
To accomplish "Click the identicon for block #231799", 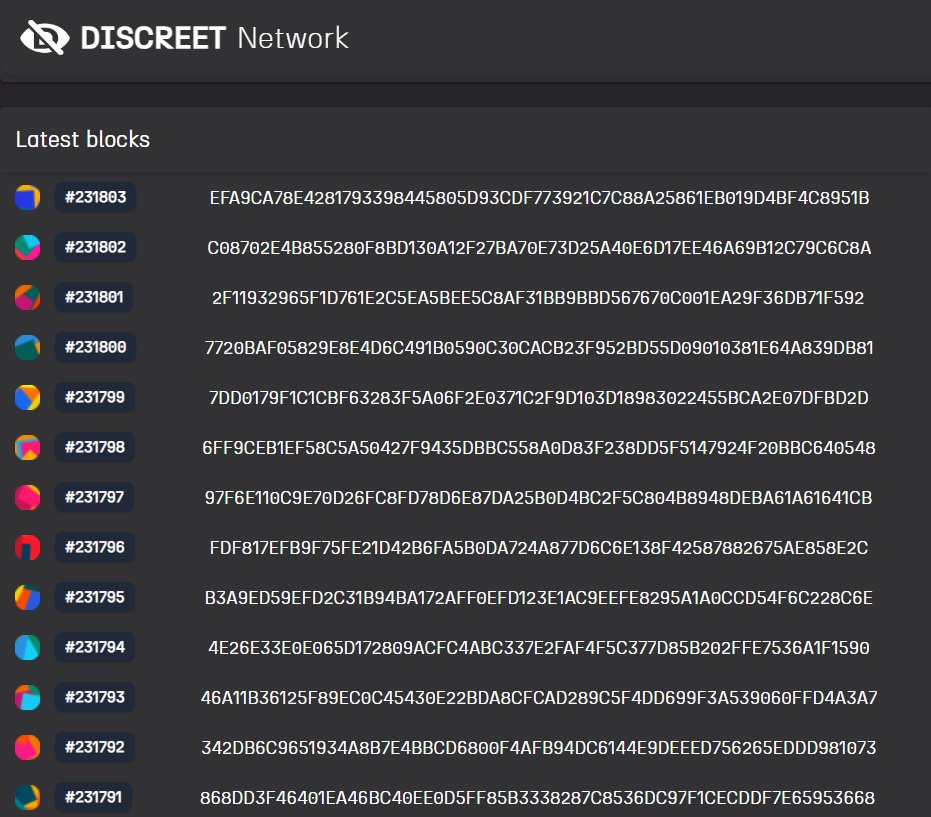I will (x=27, y=397).
